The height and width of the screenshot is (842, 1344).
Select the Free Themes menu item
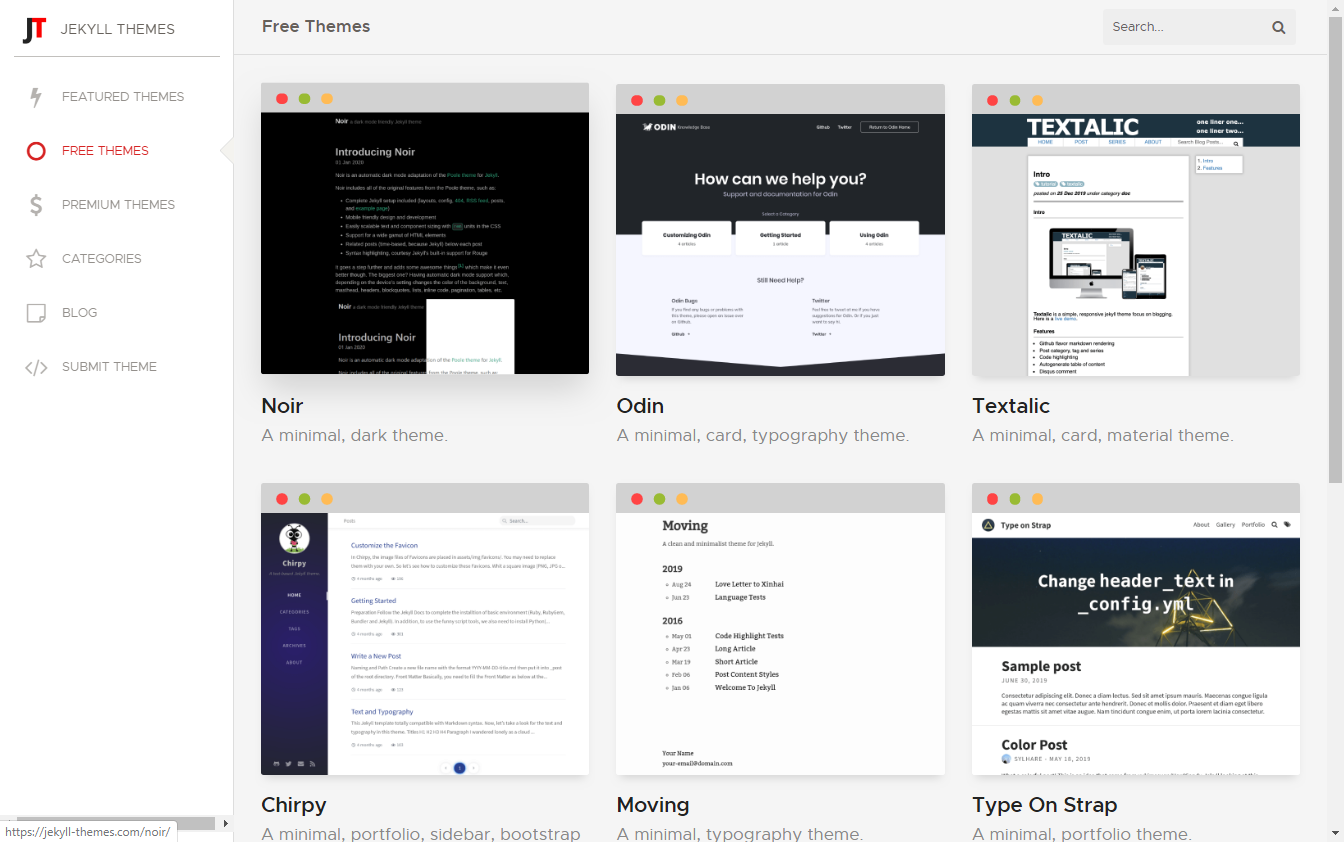(x=105, y=151)
